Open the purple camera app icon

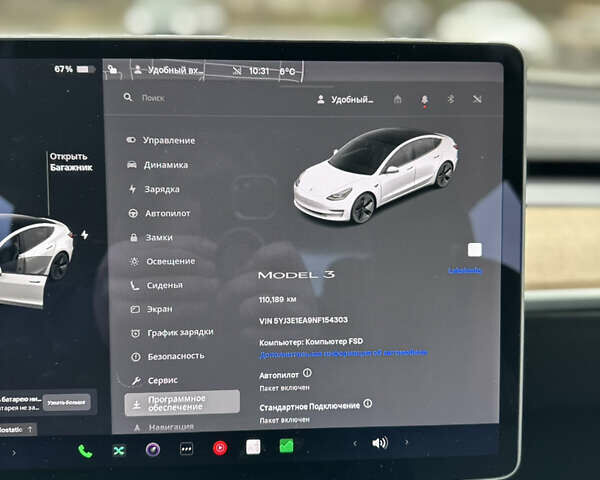pyautogui.click(x=152, y=450)
